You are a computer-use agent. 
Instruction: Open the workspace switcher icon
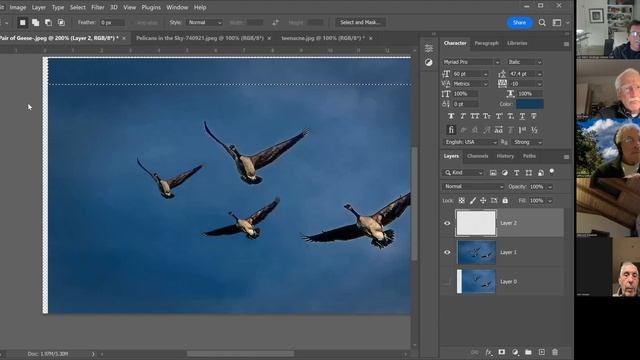557,22
